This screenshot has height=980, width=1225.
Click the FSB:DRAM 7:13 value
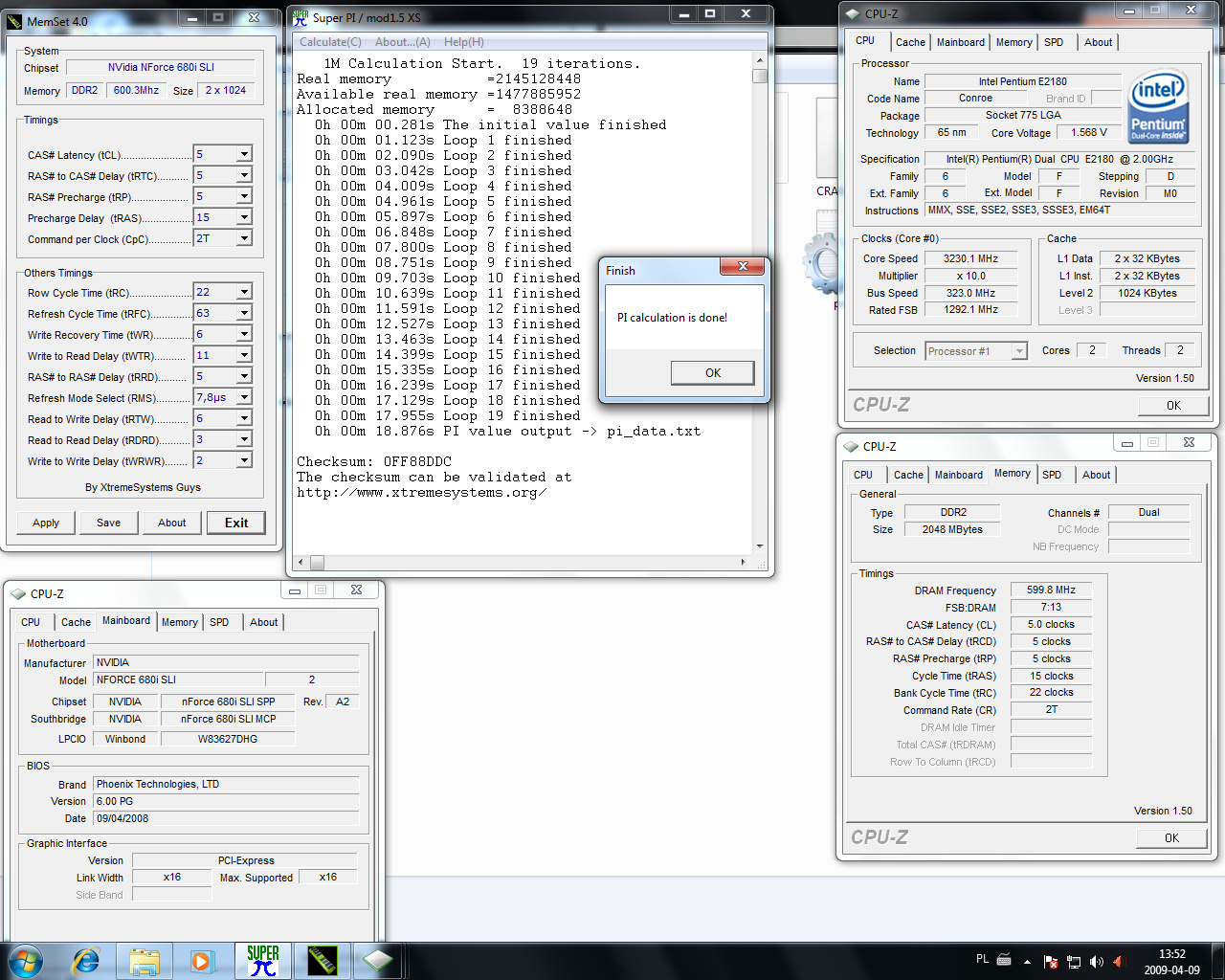1051,608
